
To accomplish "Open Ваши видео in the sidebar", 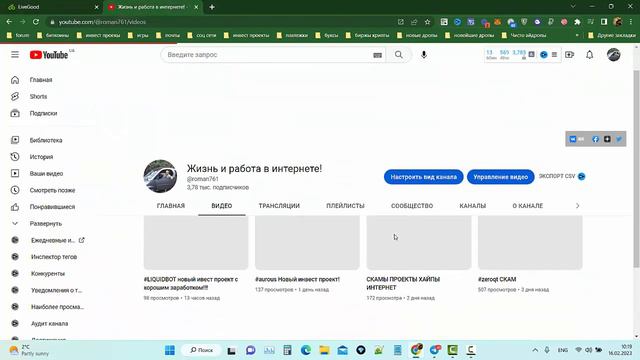I will [x=47, y=173].
